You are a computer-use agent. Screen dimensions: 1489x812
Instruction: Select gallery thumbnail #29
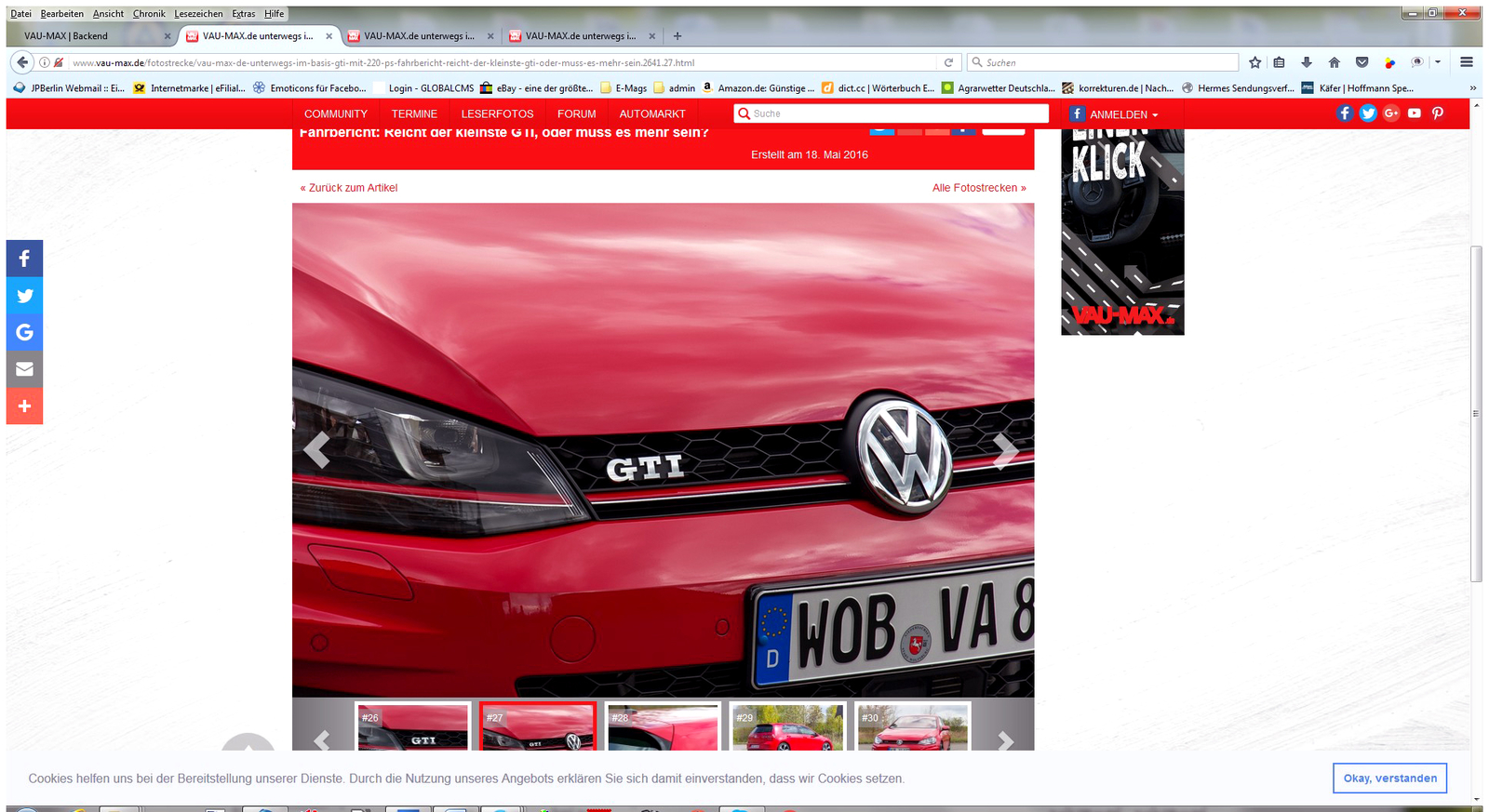pyautogui.click(x=787, y=727)
